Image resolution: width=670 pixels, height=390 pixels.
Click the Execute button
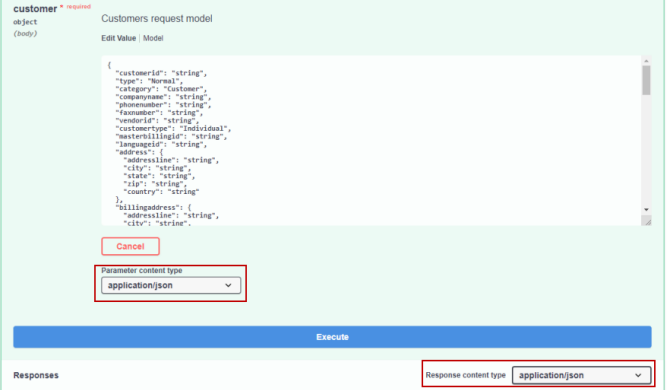pyautogui.click(x=332, y=337)
